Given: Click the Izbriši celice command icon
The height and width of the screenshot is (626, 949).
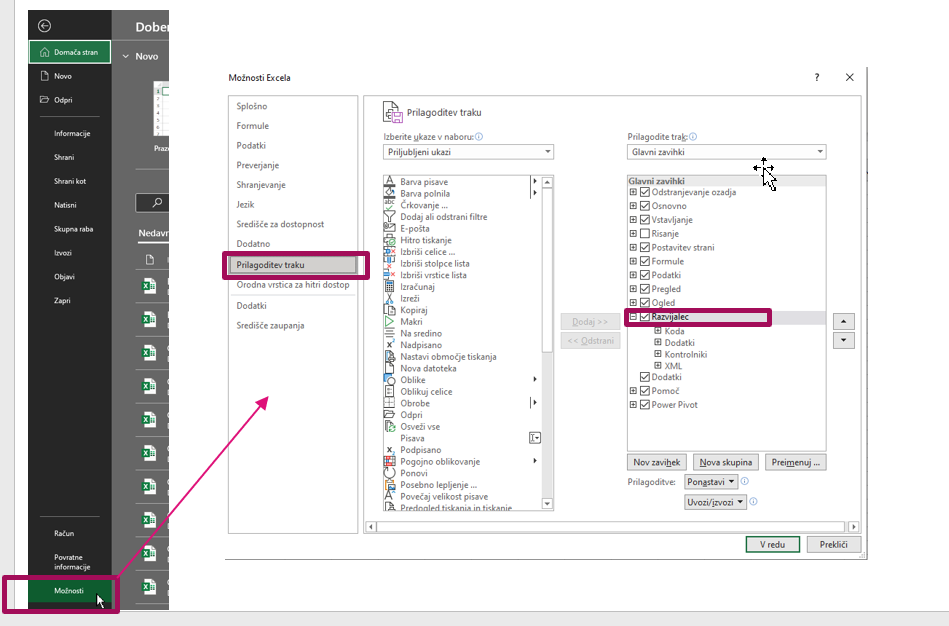Looking at the screenshot, I should [389, 251].
